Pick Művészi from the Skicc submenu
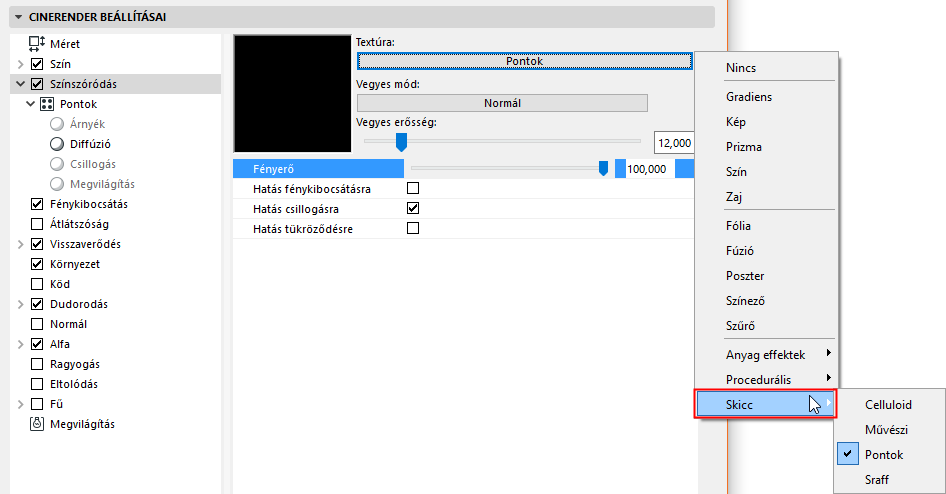The image size is (946, 494). pos(889,430)
